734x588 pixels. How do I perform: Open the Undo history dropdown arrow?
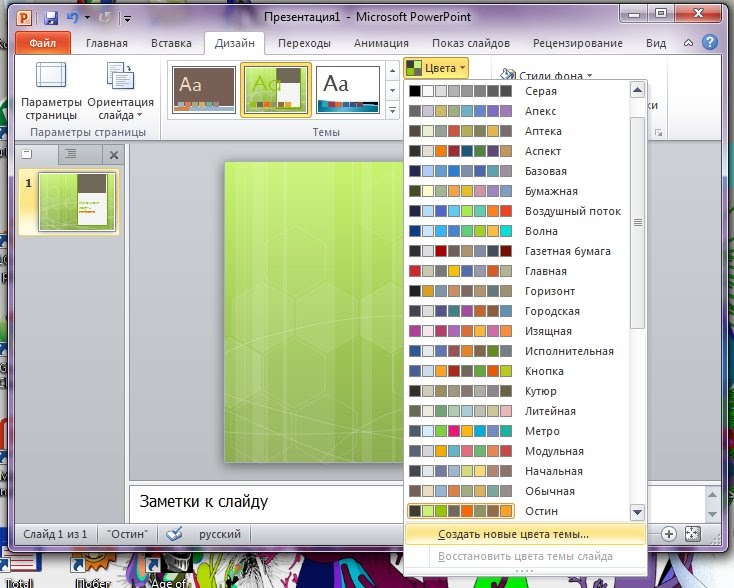point(87,18)
